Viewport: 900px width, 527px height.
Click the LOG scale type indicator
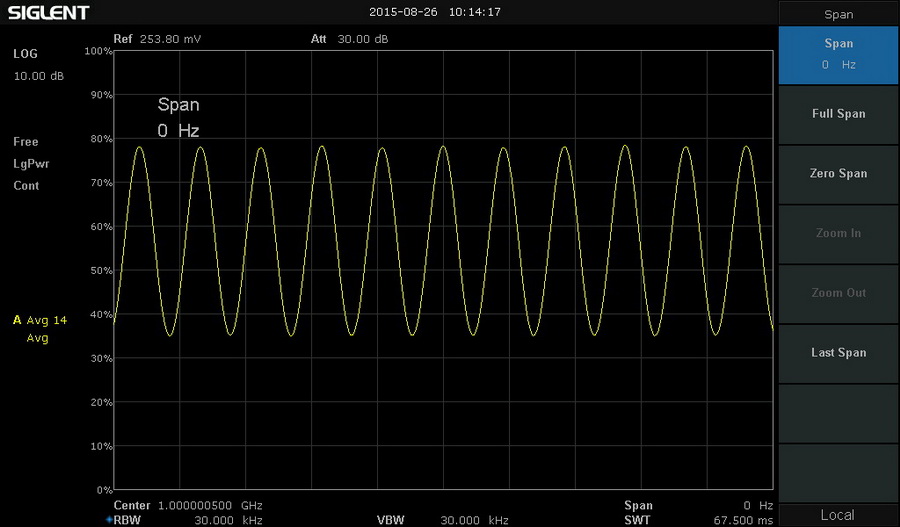(x=25, y=54)
